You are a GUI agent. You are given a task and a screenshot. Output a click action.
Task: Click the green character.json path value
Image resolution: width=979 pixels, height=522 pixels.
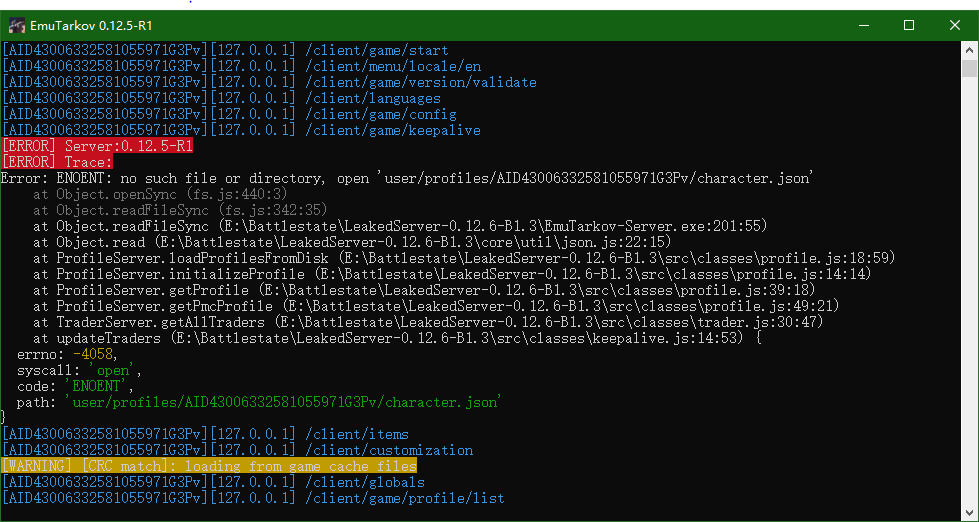[x=284, y=401]
